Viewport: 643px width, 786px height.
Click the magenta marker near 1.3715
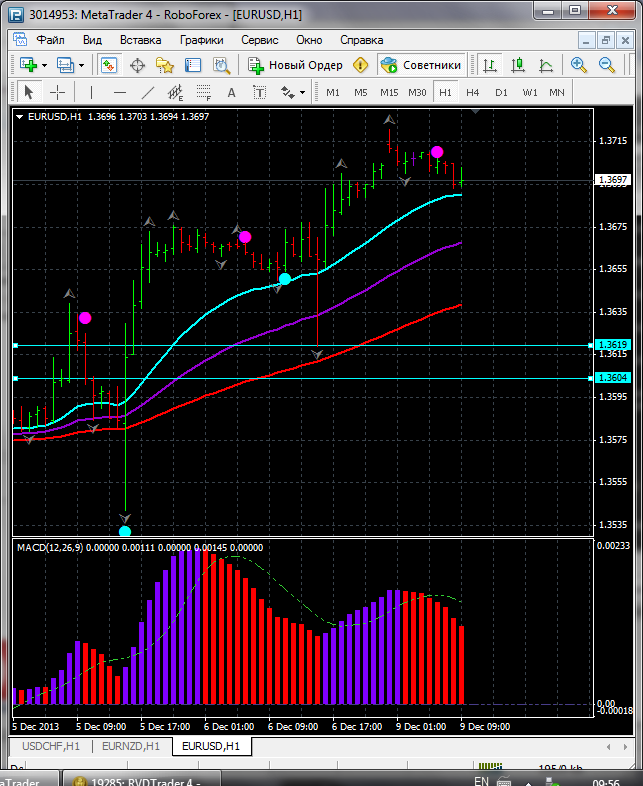tap(437, 152)
